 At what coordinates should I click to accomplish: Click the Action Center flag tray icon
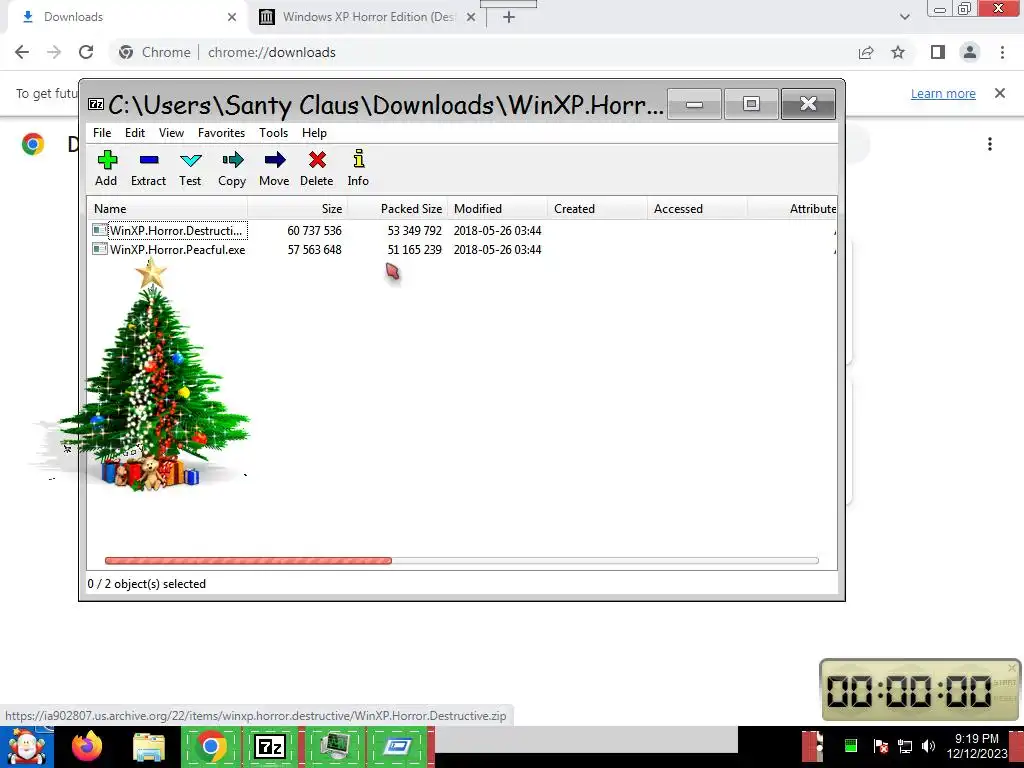pyautogui.click(x=880, y=746)
